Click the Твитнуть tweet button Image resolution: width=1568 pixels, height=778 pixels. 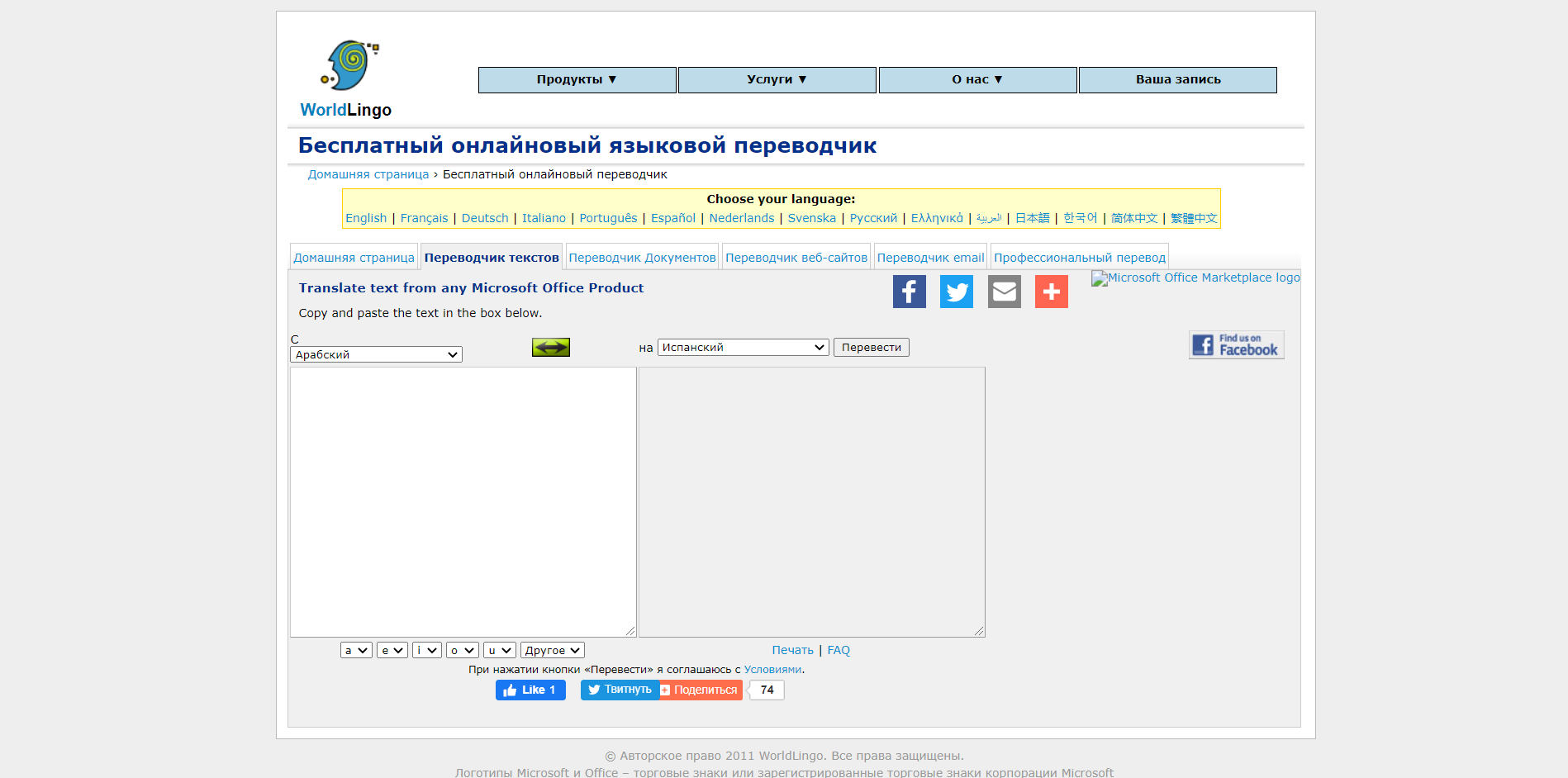pos(620,690)
